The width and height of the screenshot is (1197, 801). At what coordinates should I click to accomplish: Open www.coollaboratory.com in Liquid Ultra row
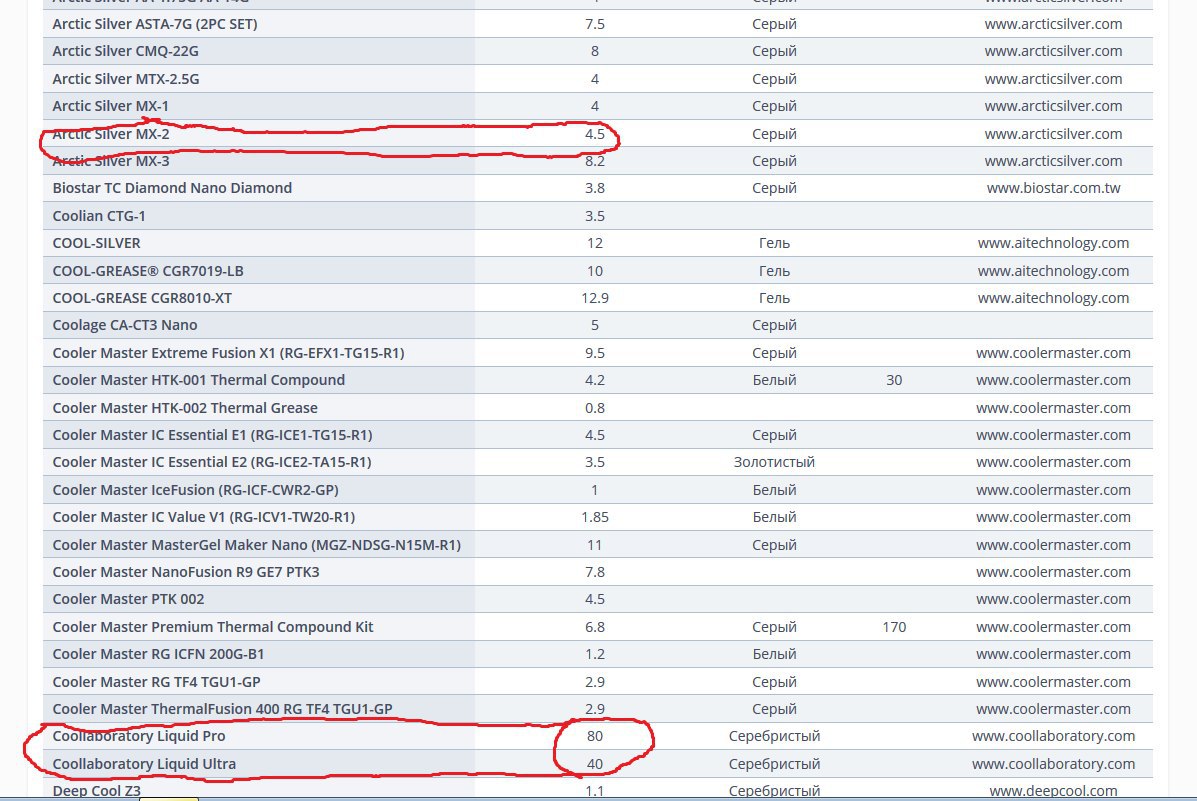pyautogui.click(x=1053, y=764)
